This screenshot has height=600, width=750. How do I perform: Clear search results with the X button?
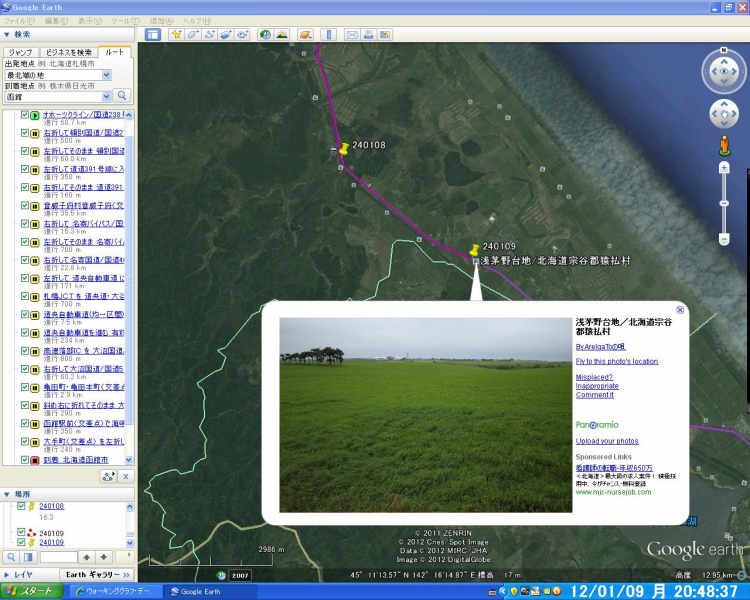click(126, 476)
